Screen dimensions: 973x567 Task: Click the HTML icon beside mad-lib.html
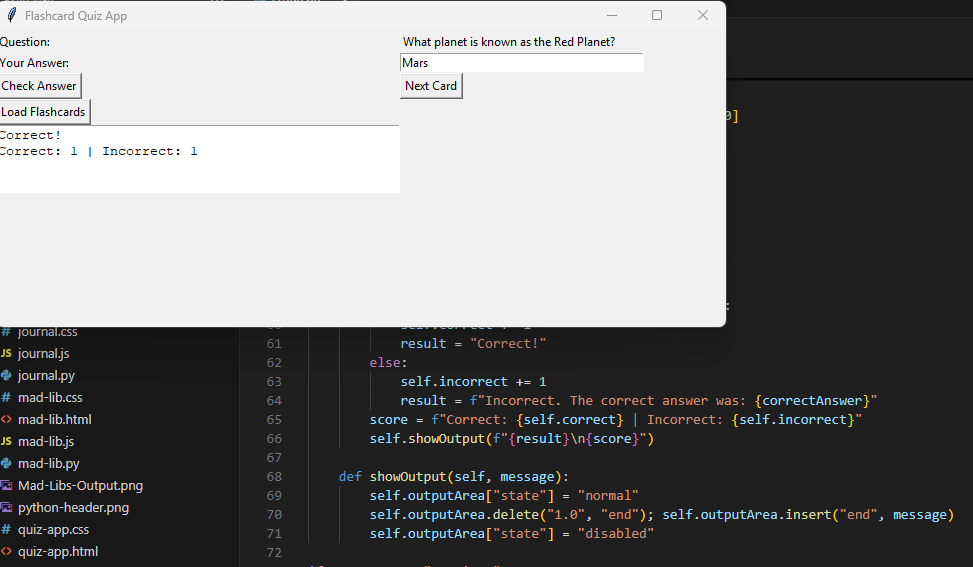click(6, 419)
